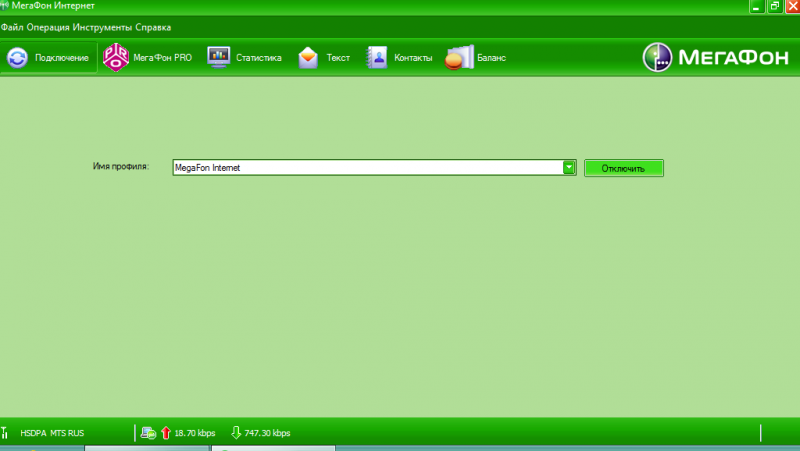Viewport: 800px width, 451px height.
Task: Open the МегаФон PRO cube icon
Action: [116, 57]
